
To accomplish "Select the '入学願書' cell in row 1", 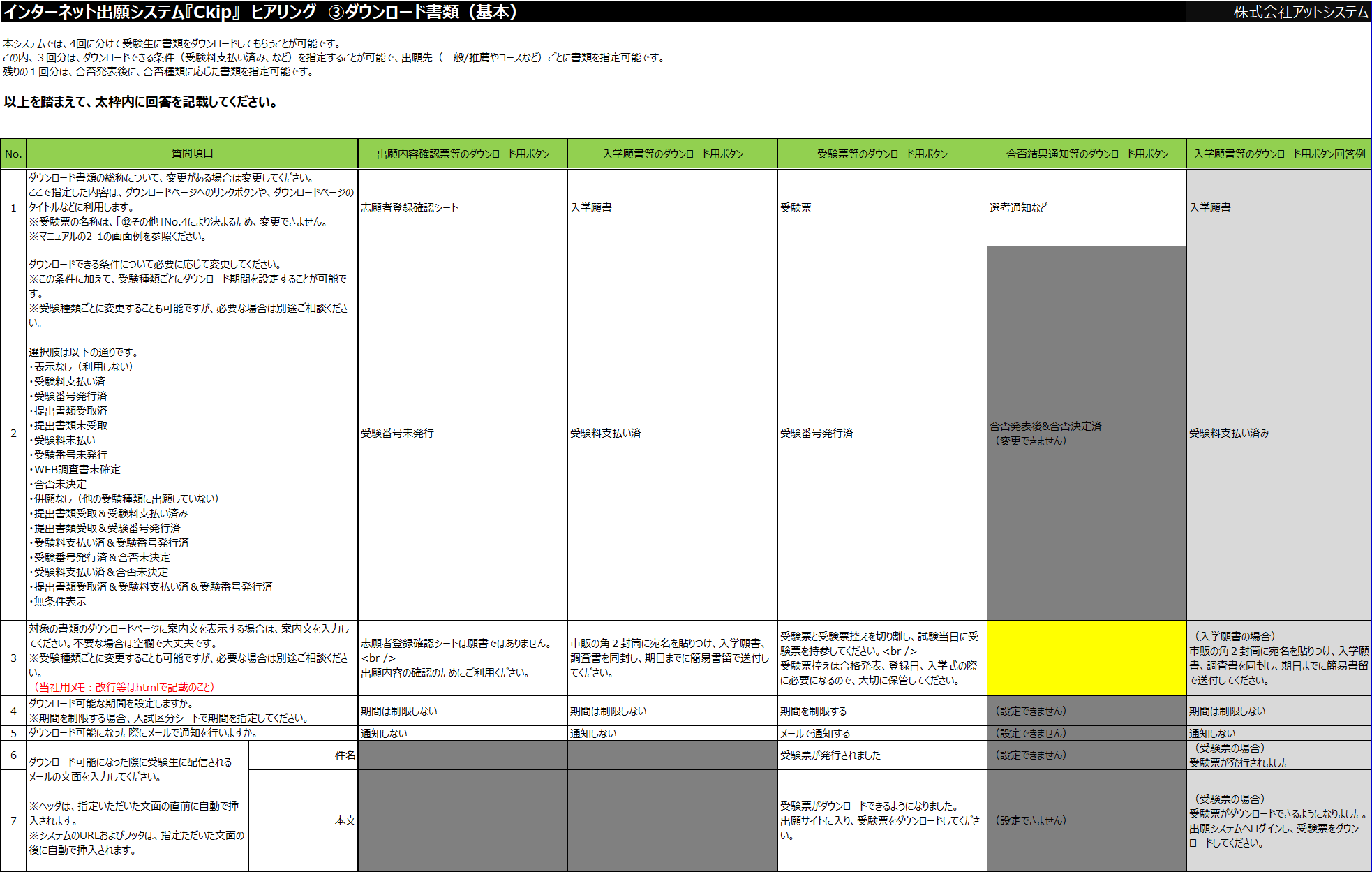I will coord(671,207).
